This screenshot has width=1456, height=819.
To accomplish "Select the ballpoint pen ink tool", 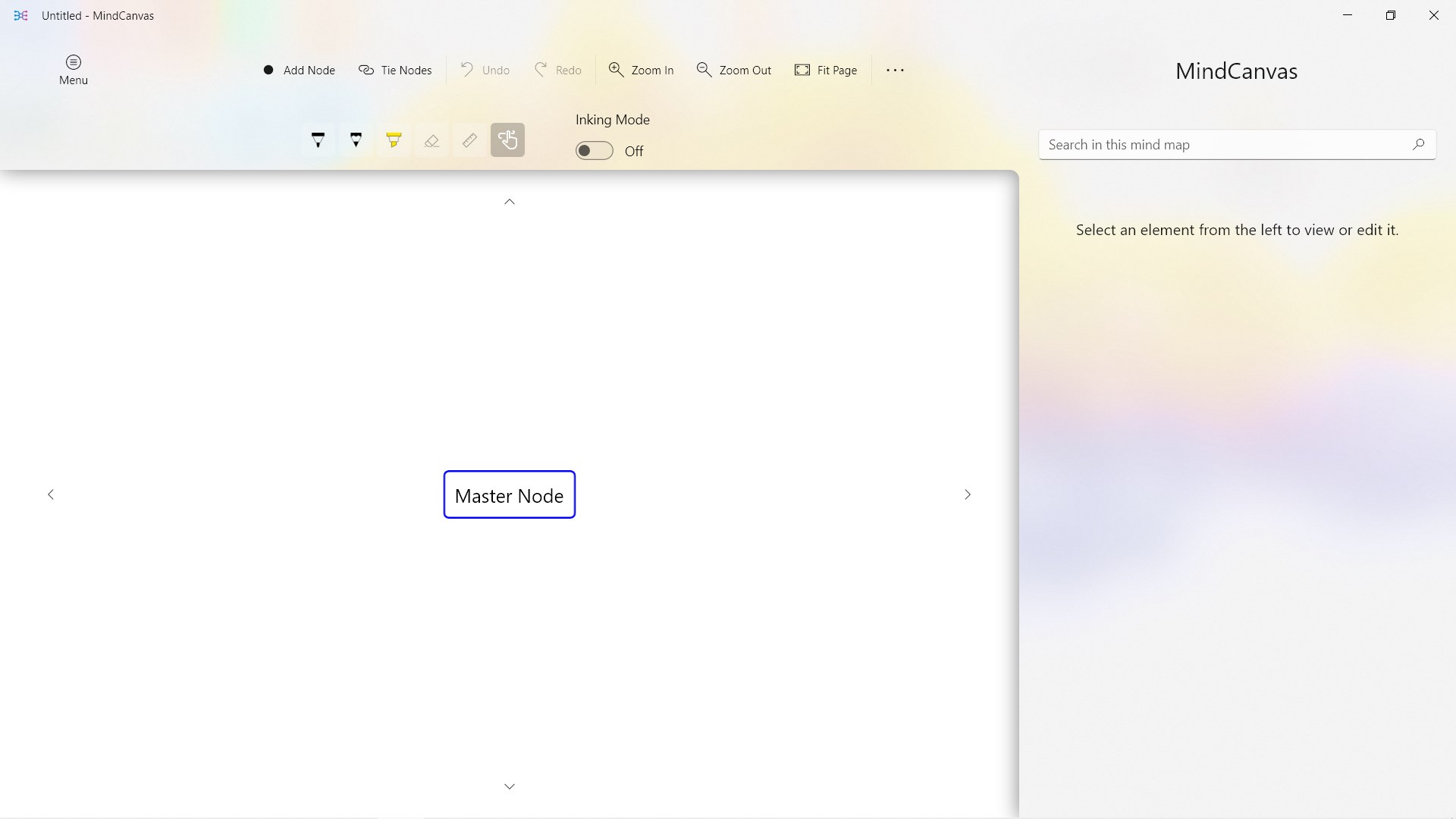I will pos(318,140).
